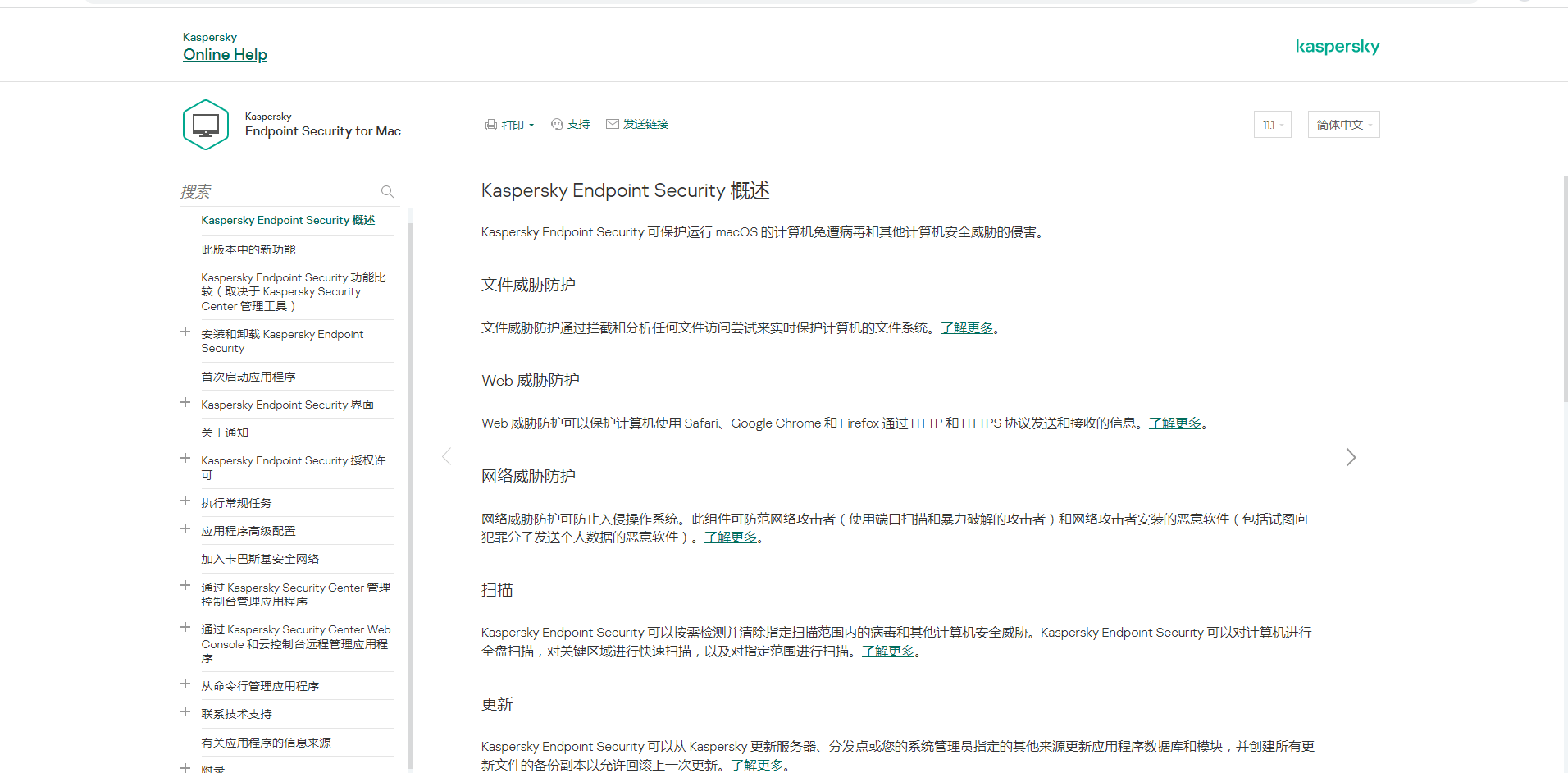Click 了解更多 link under 扫描
This screenshot has width=1568, height=773.
click(888, 652)
